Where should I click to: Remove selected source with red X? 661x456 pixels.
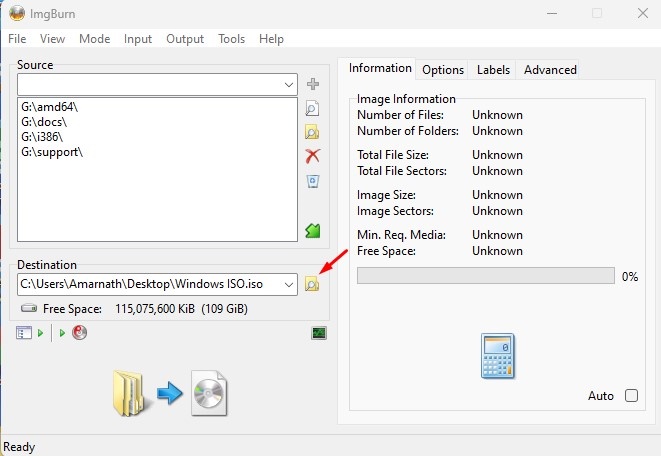point(313,156)
